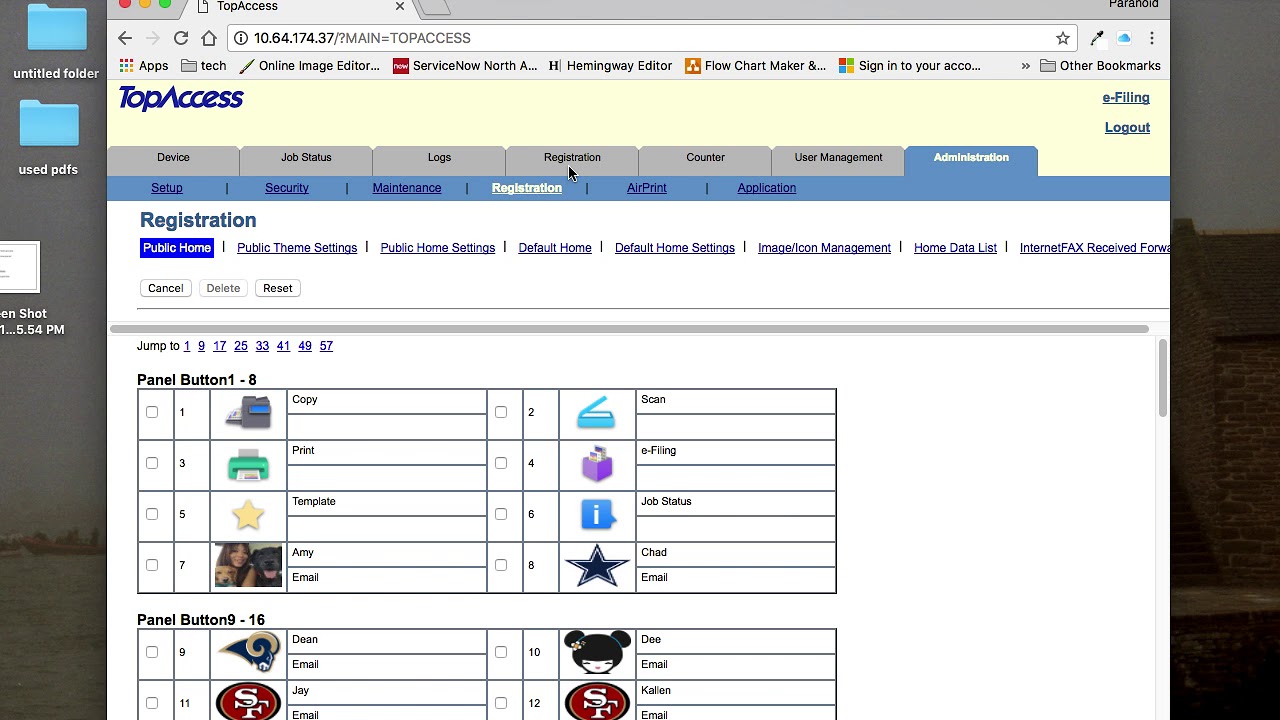Open the Other Bookmarks folder
This screenshot has width=1280, height=720.
1100,66
